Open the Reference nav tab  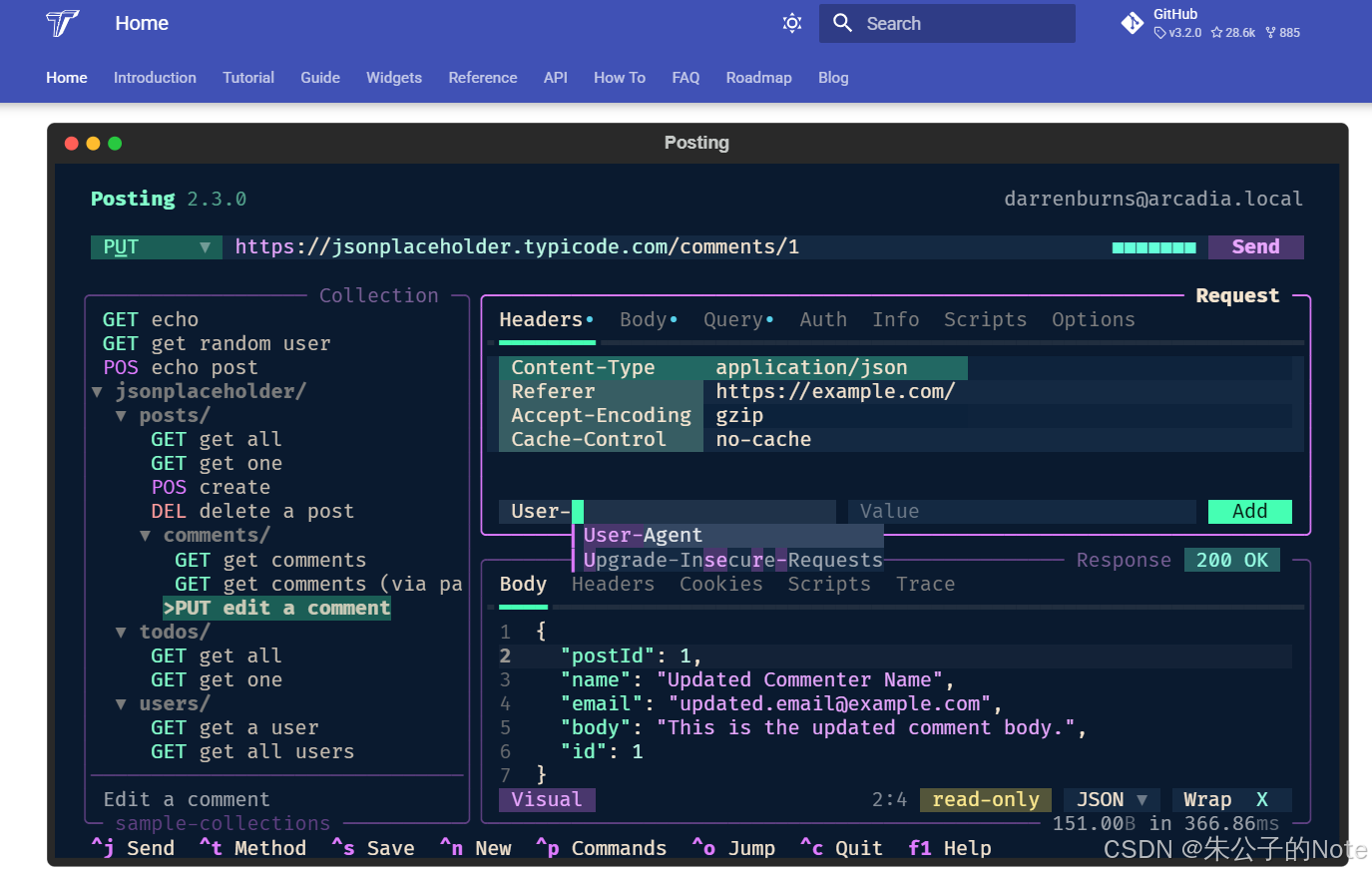point(483,78)
